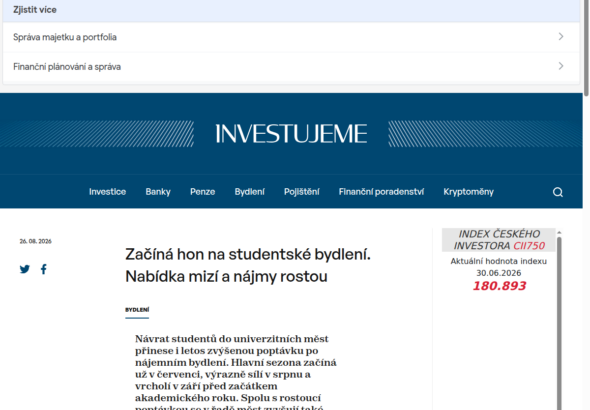
Task: Click the main page vertical scrollbar
Action: click(x=586, y=48)
